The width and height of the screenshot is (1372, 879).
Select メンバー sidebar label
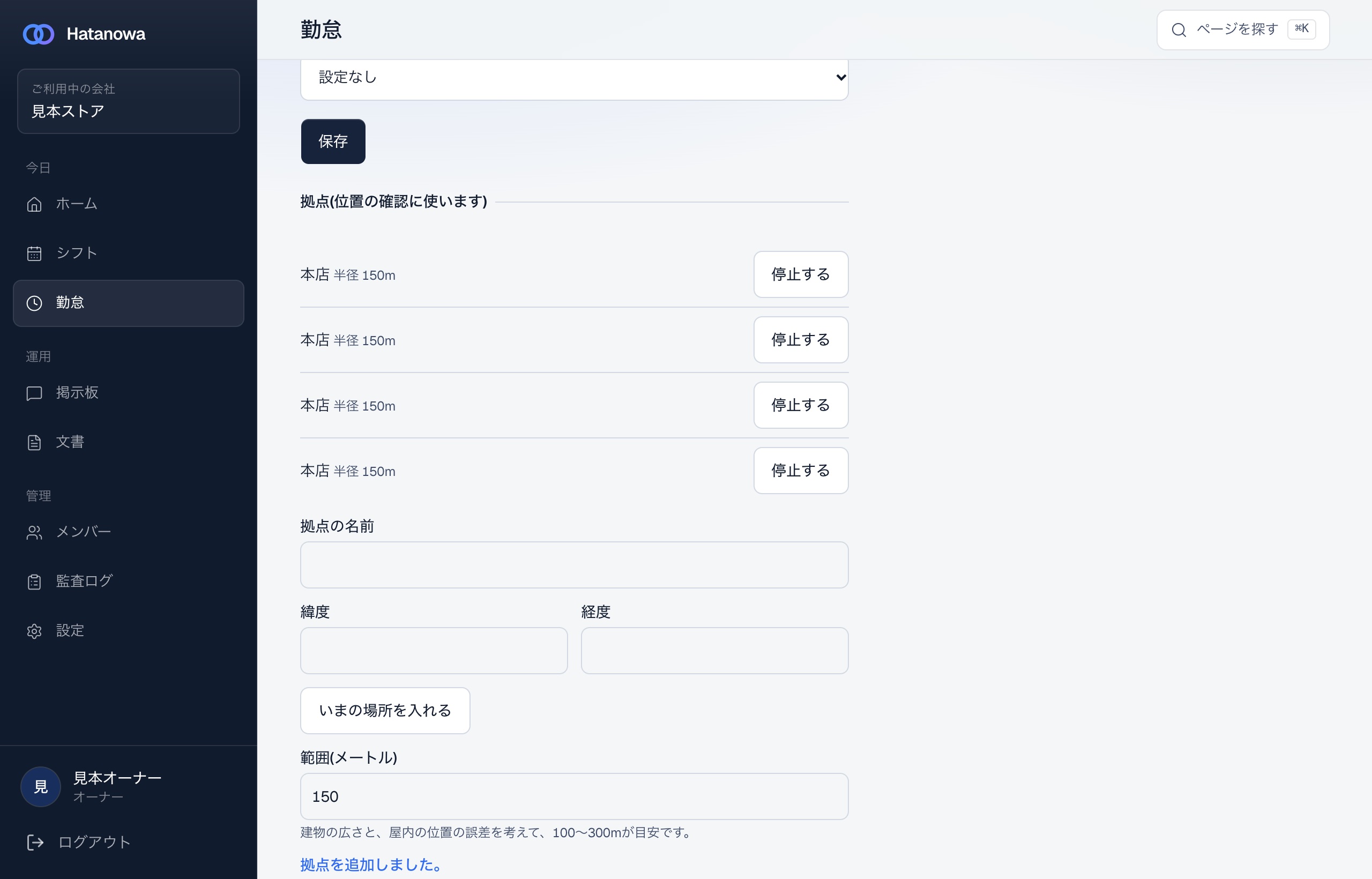coord(83,532)
